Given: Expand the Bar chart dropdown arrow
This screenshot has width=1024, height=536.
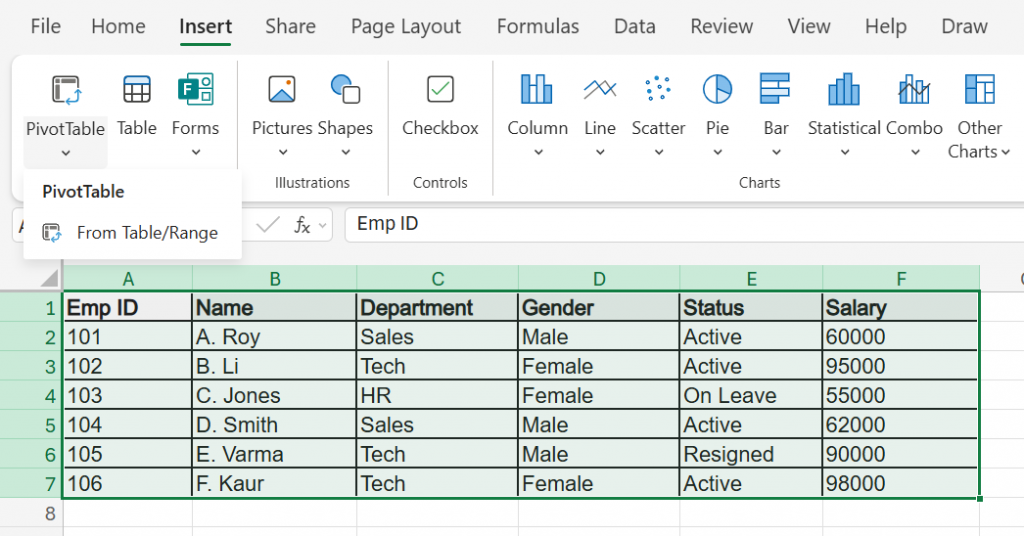Looking at the screenshot, I should pyautogui.click(x=776, y=153).
